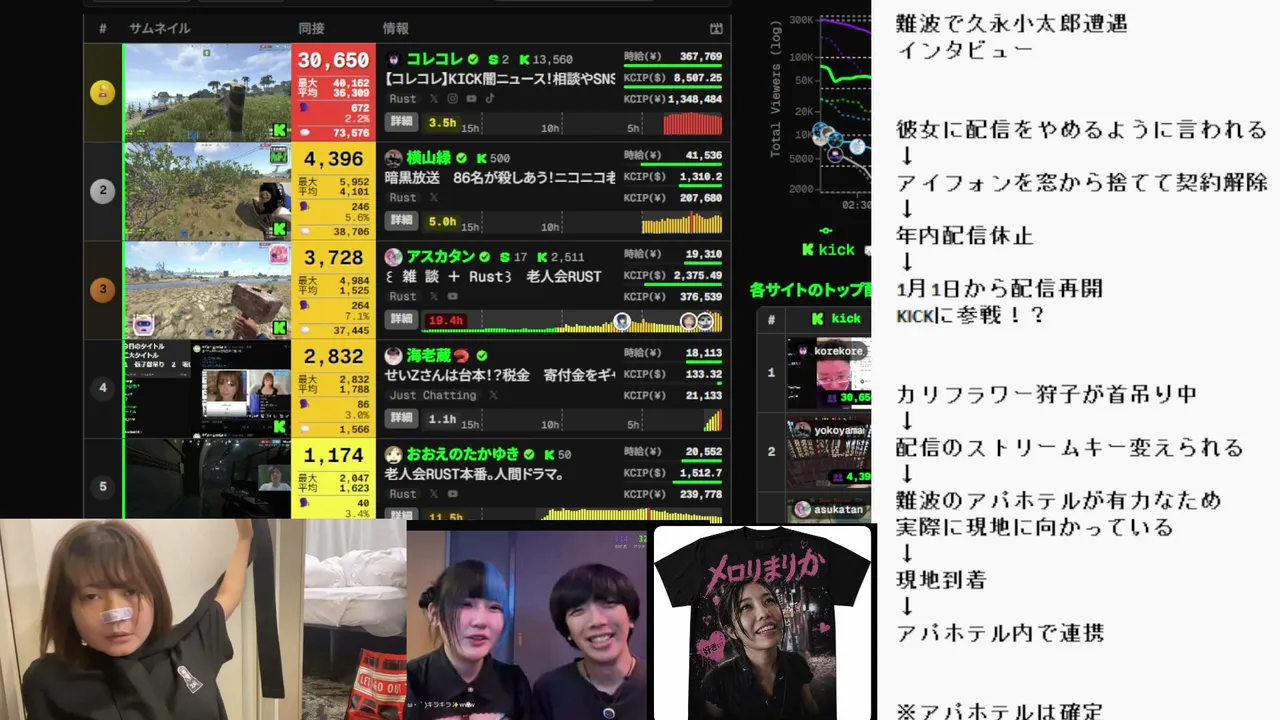Open the yokoyama thumbnail in Kick top list

tap(828, 452)
